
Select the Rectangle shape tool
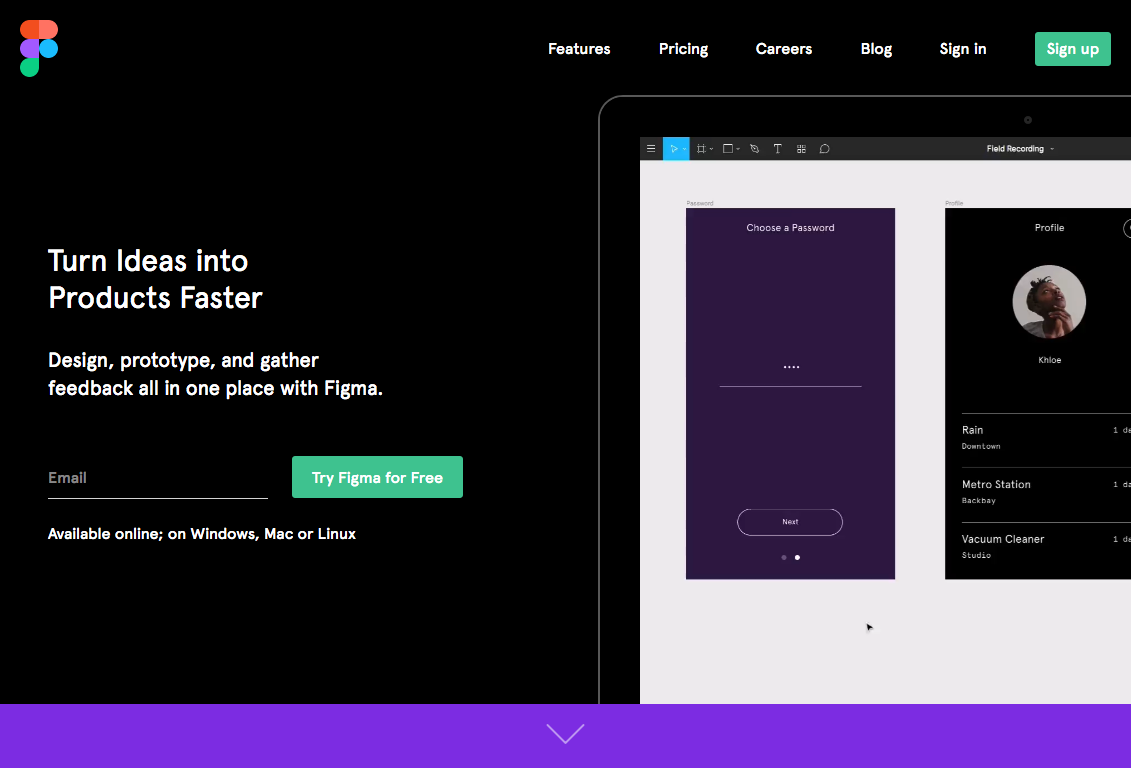point(728,149)
